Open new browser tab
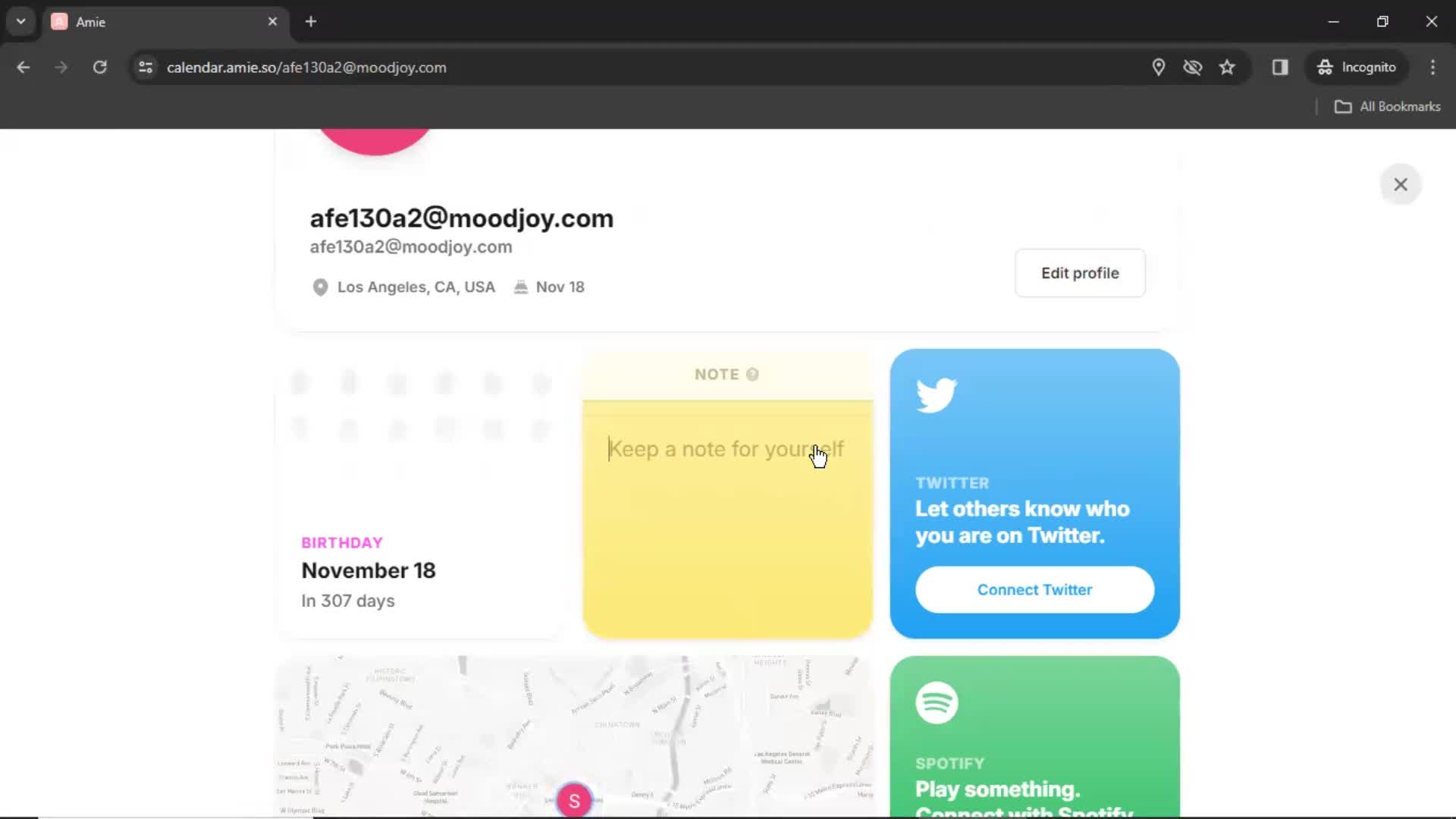Viewport: 1456px width, 819px height. click(x=311, y=22)
